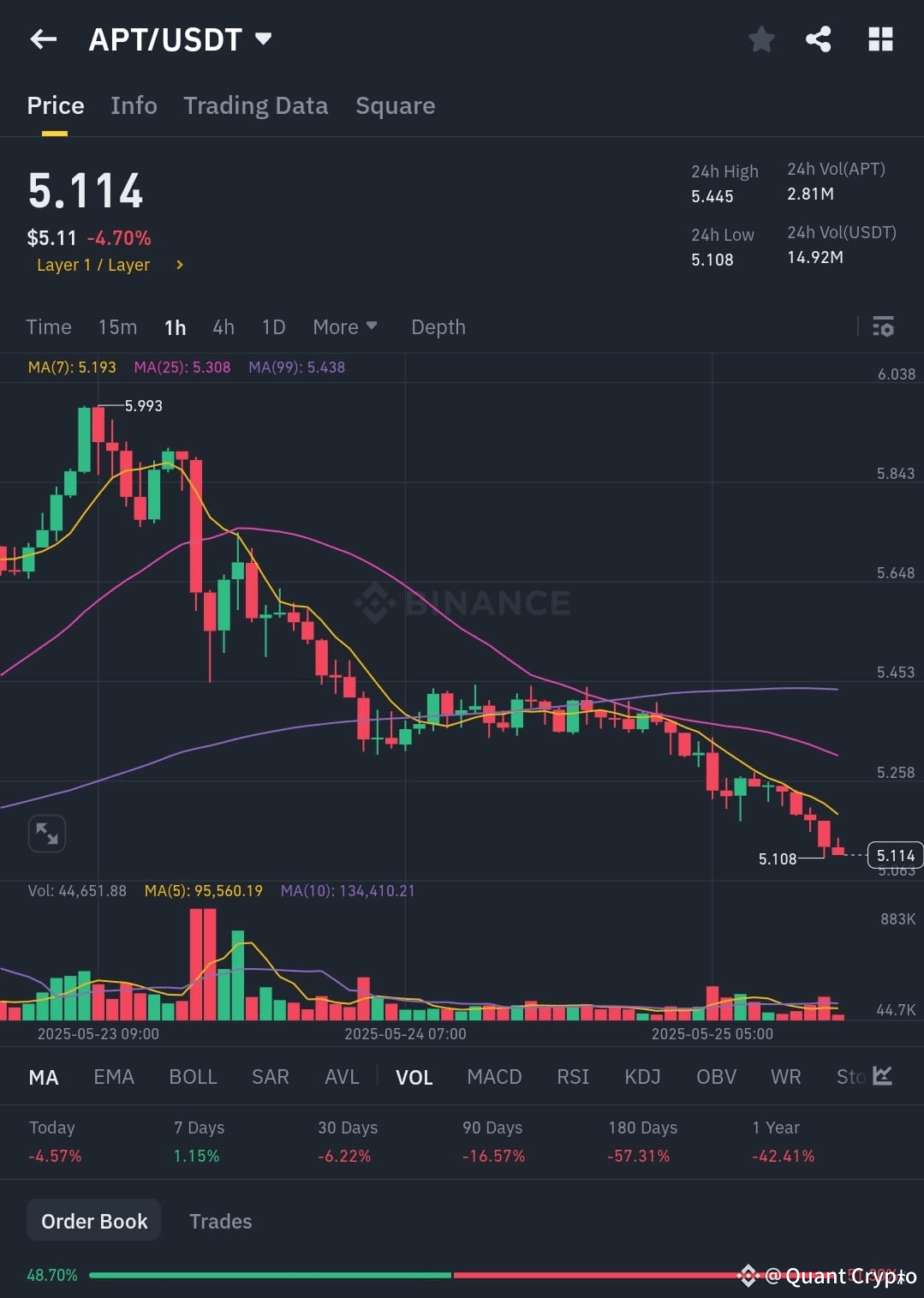The width and height of the screenshot is (924, 1298).
Task: Select the MACD indicator
Action: [x=494, y=1077]
